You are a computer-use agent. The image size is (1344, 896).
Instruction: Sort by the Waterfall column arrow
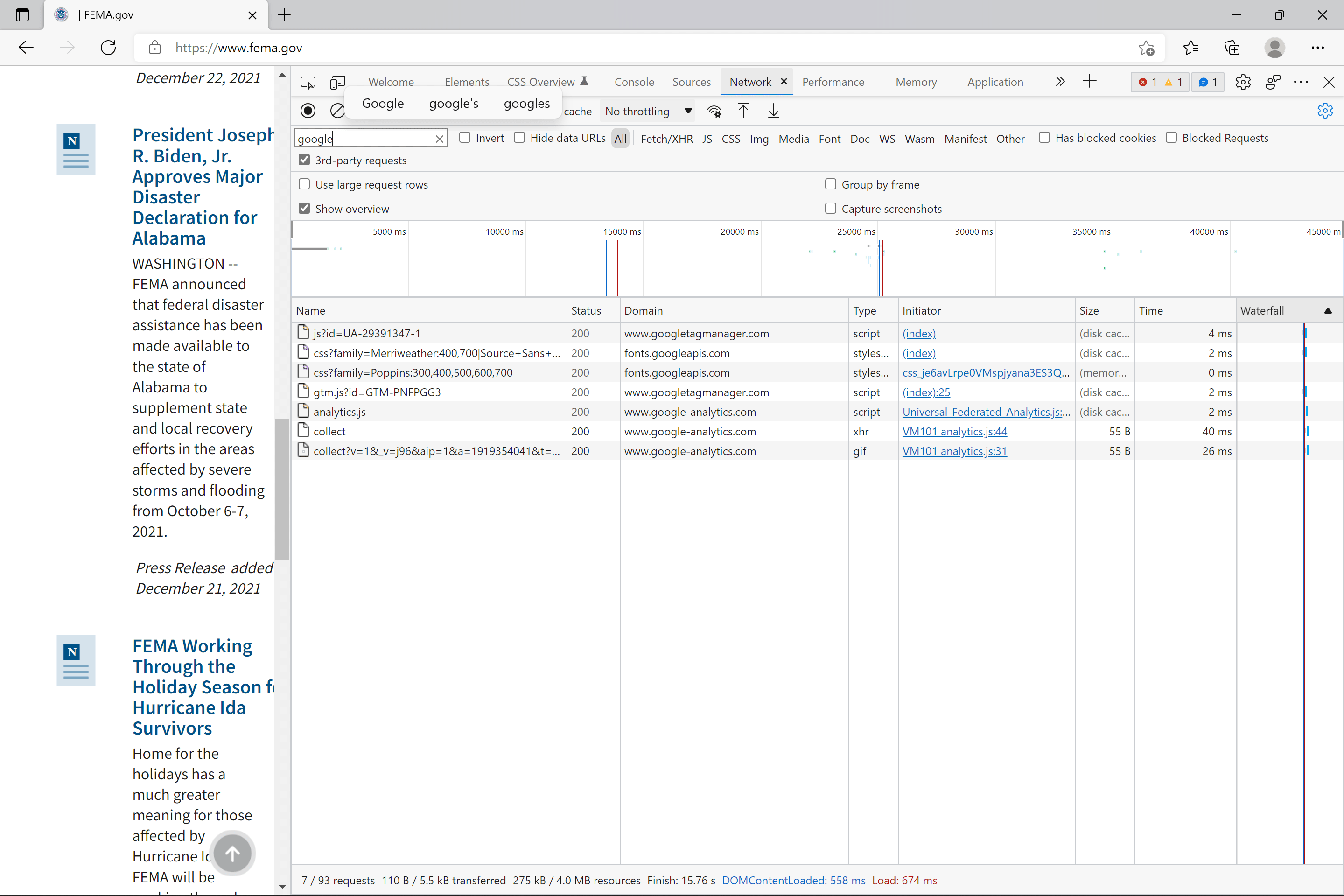tap(1327, 311)
